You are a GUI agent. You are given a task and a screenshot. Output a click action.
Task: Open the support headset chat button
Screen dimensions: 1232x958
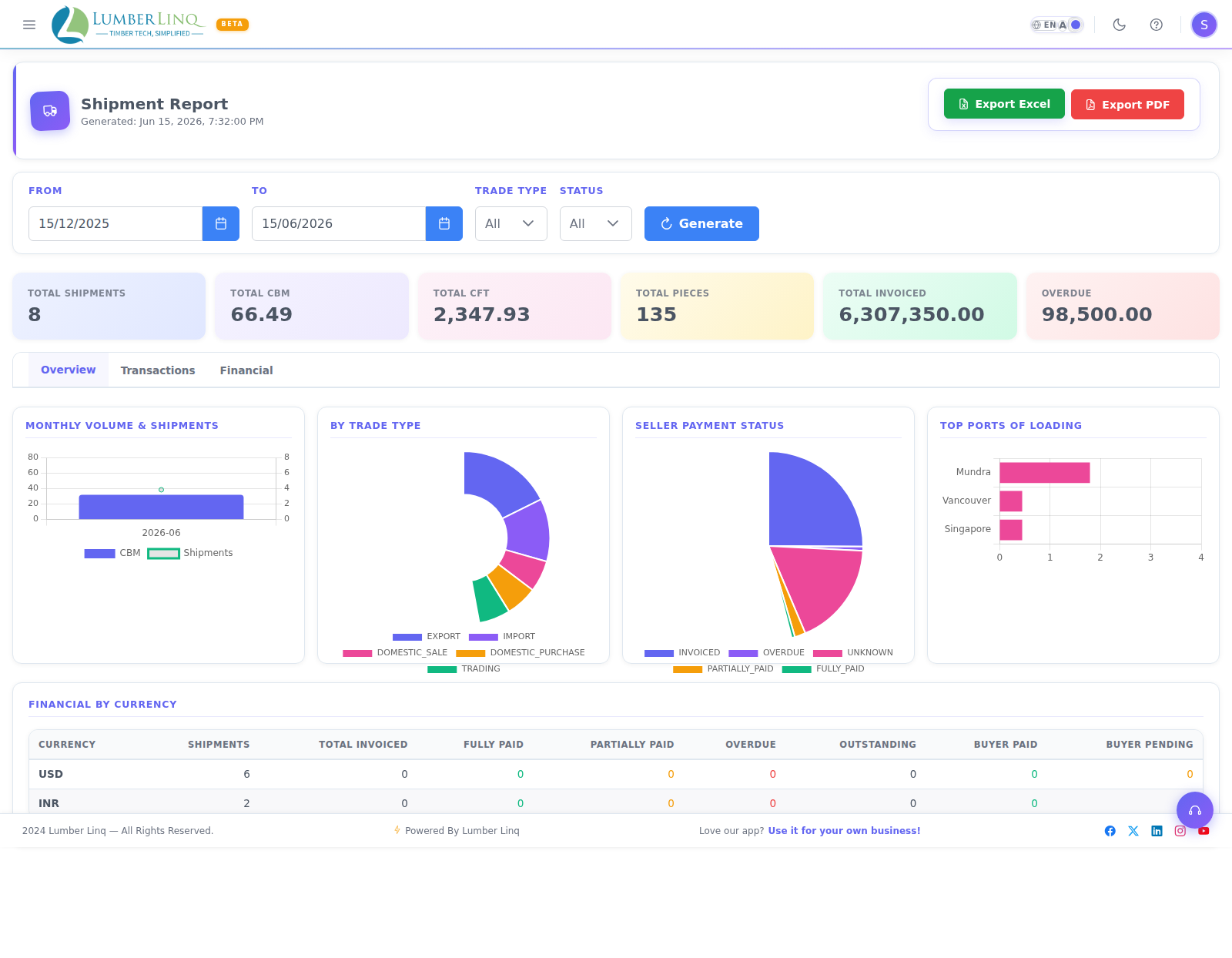1195,810
